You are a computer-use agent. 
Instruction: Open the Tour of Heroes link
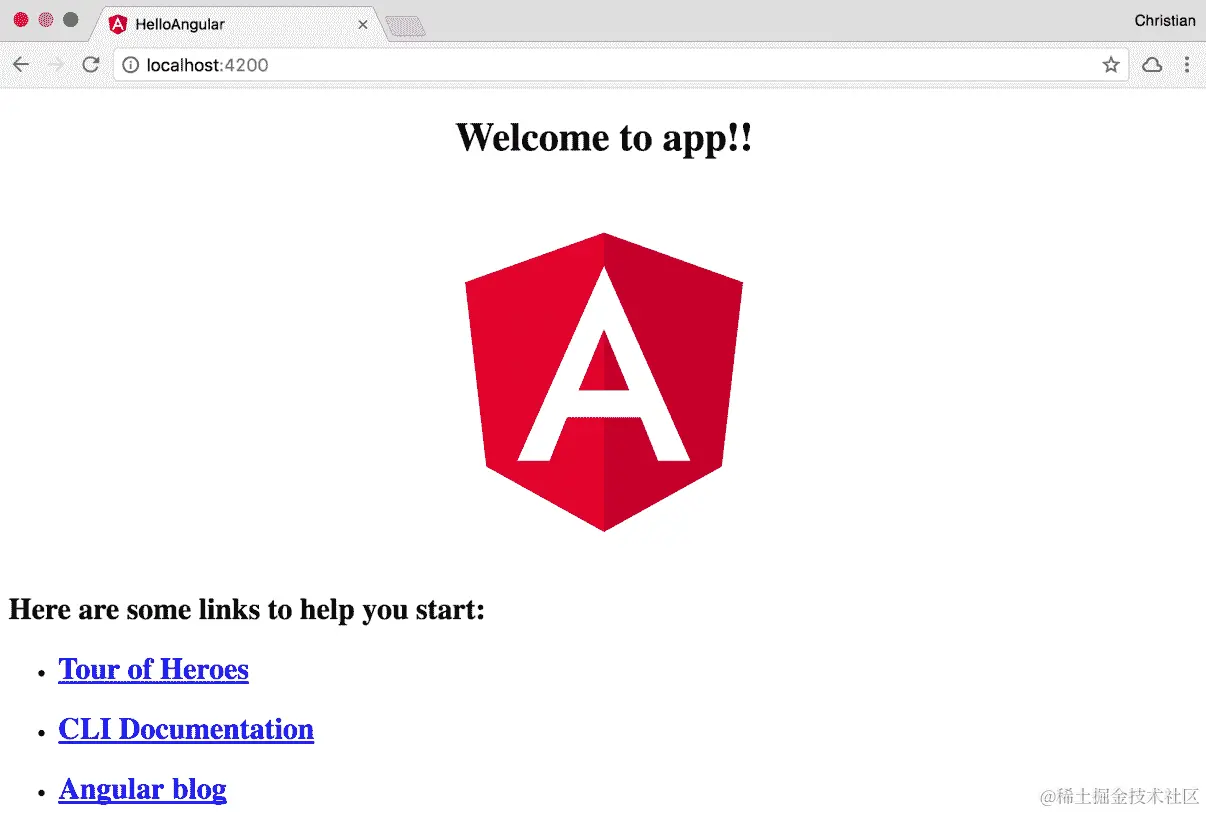[x=154, y=669]
